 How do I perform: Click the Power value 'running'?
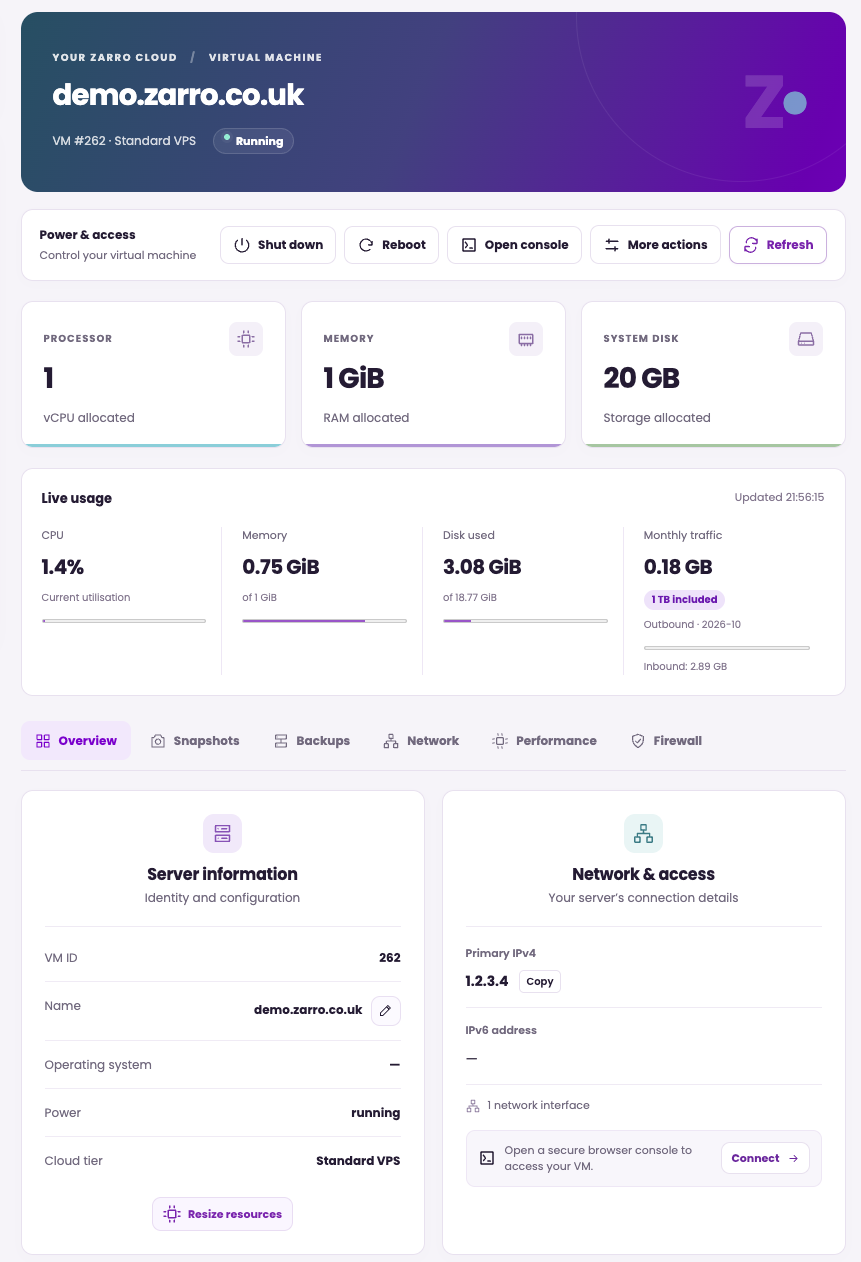[x=376, y=1113]
